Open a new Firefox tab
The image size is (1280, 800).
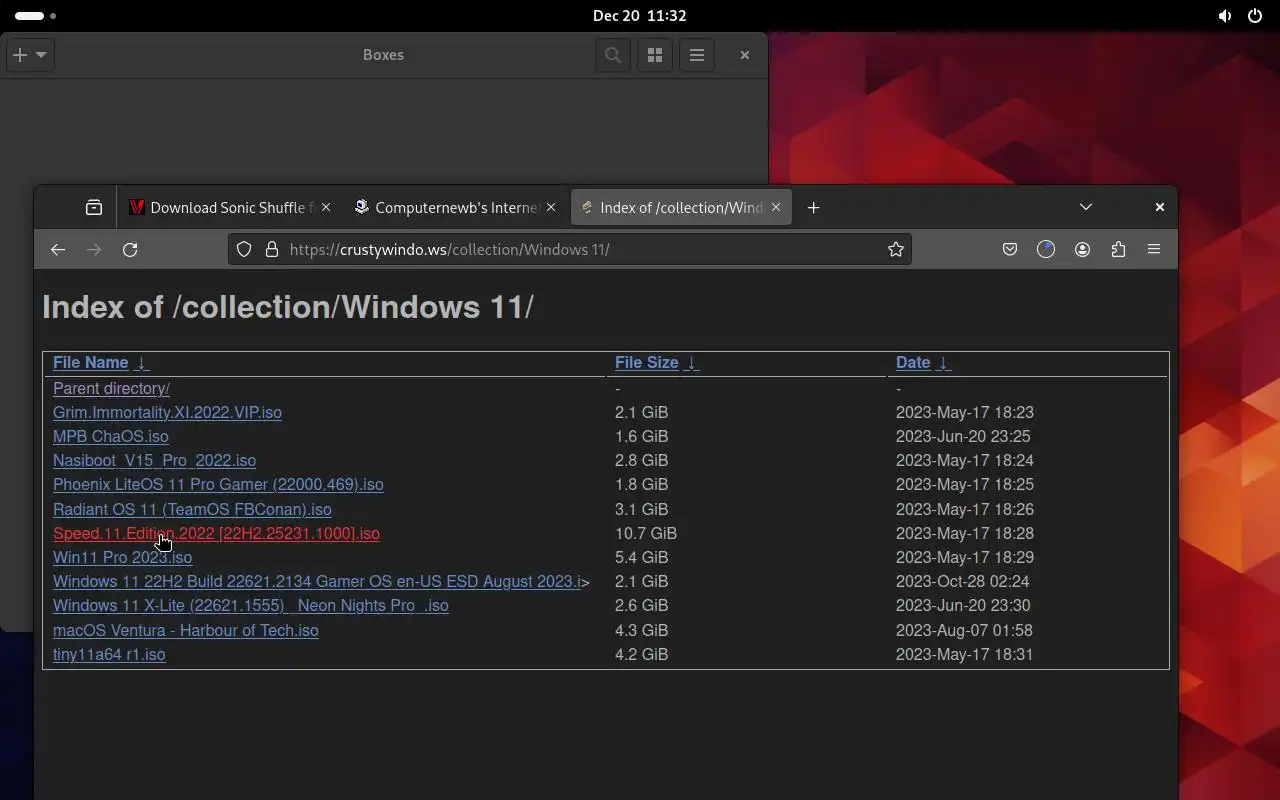(x=813, y=207)
